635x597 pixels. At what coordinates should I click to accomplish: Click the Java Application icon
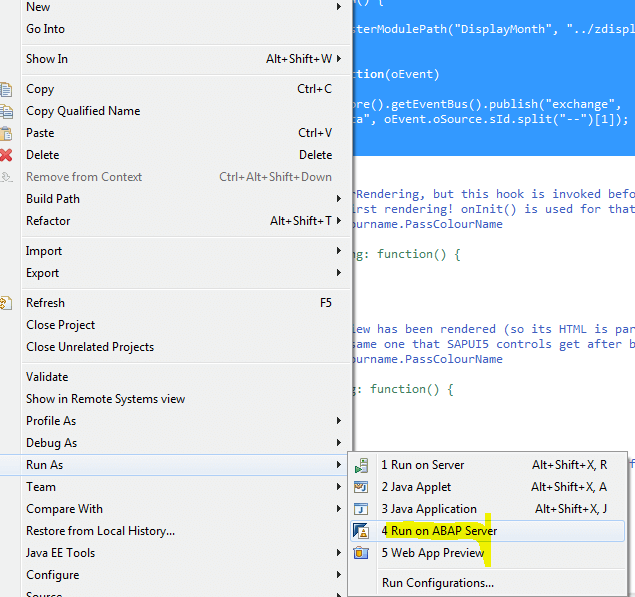coord(362,509)
